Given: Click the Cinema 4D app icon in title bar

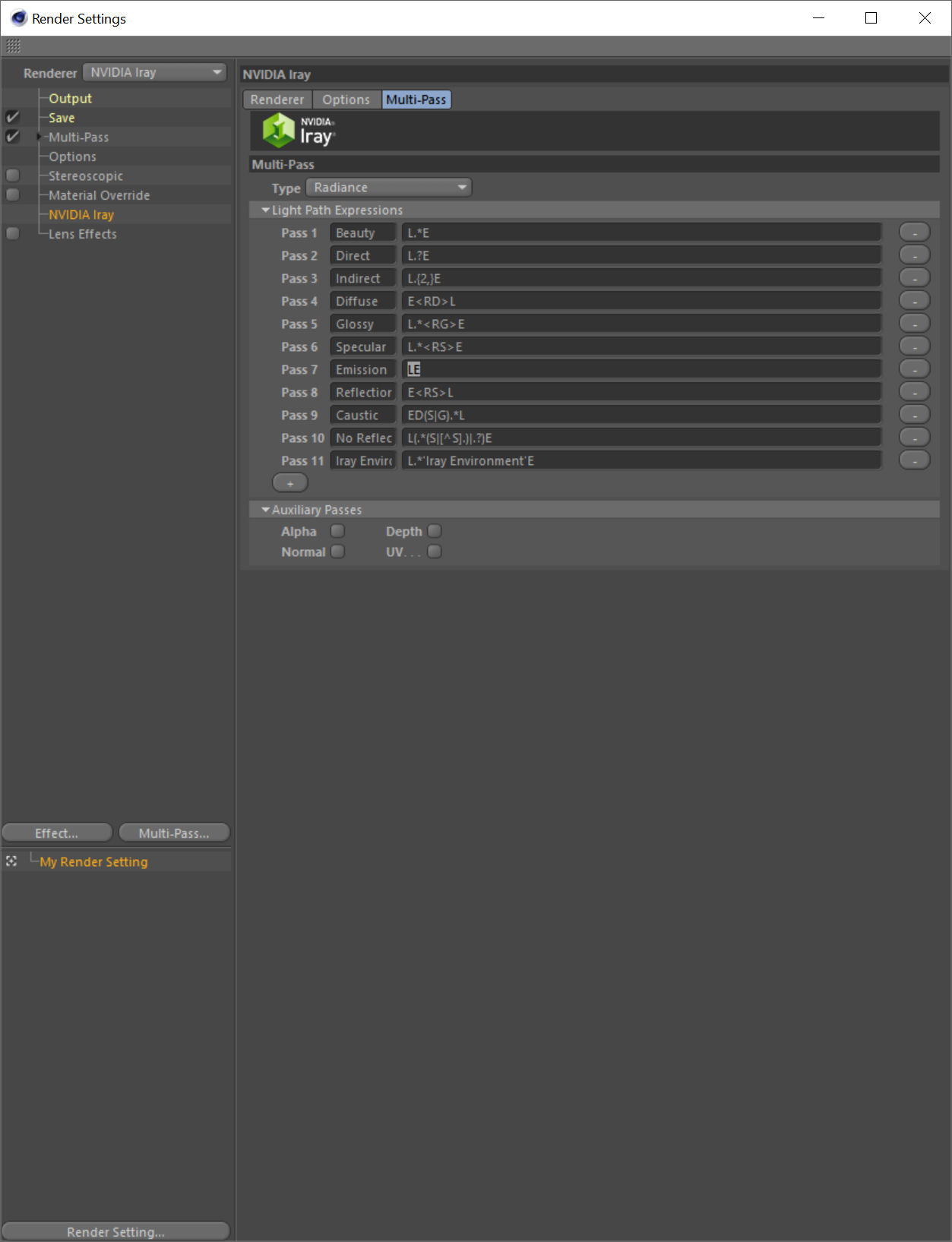Looking at the screenshot, I should (x=18, y=17).
